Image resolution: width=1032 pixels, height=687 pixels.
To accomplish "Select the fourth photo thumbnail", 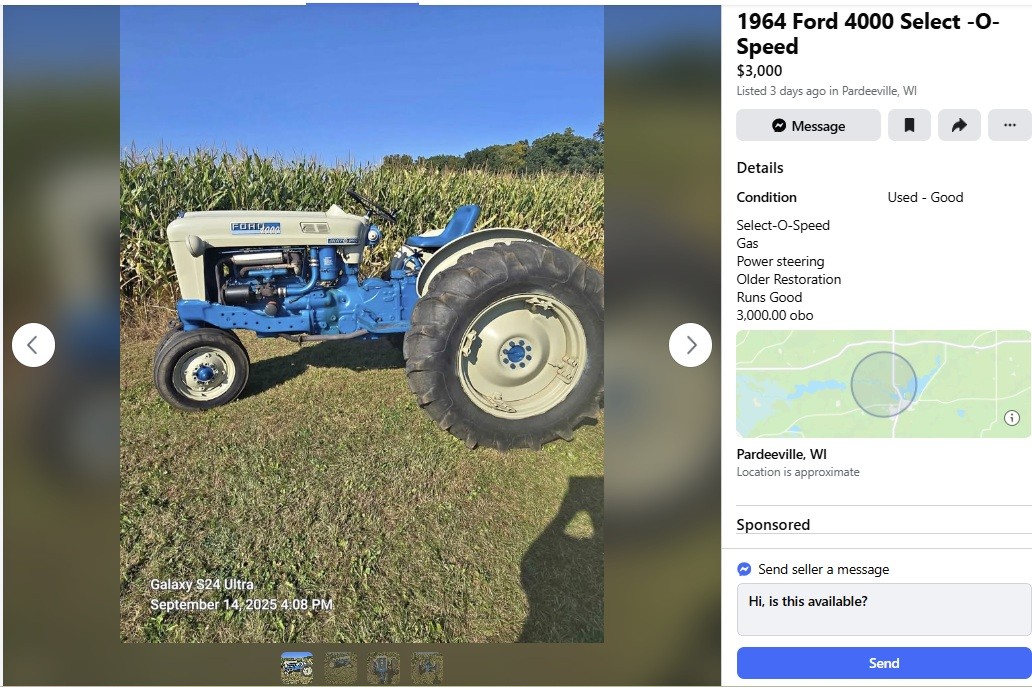I will (x=426, y=668).
